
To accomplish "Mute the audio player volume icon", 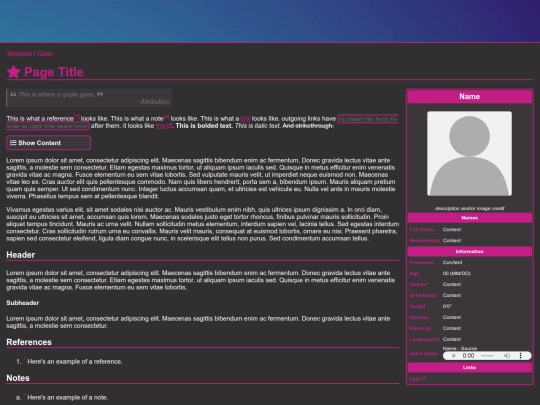I will coord(507,356).
